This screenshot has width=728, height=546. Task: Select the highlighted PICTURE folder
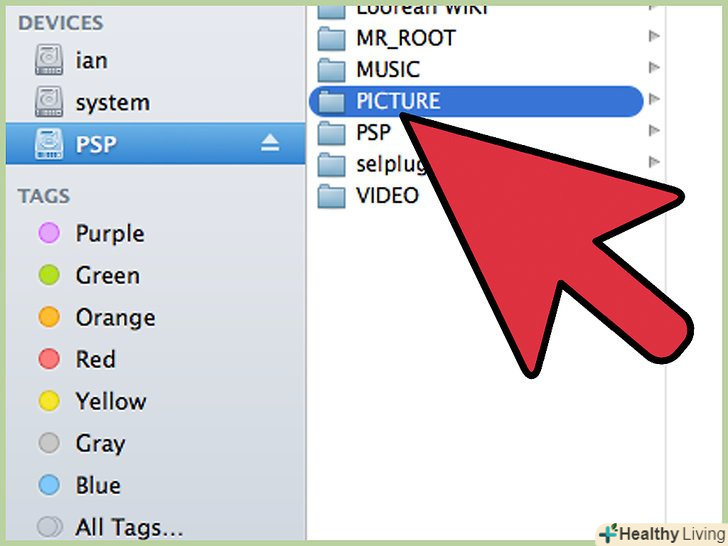coord(476,101)
